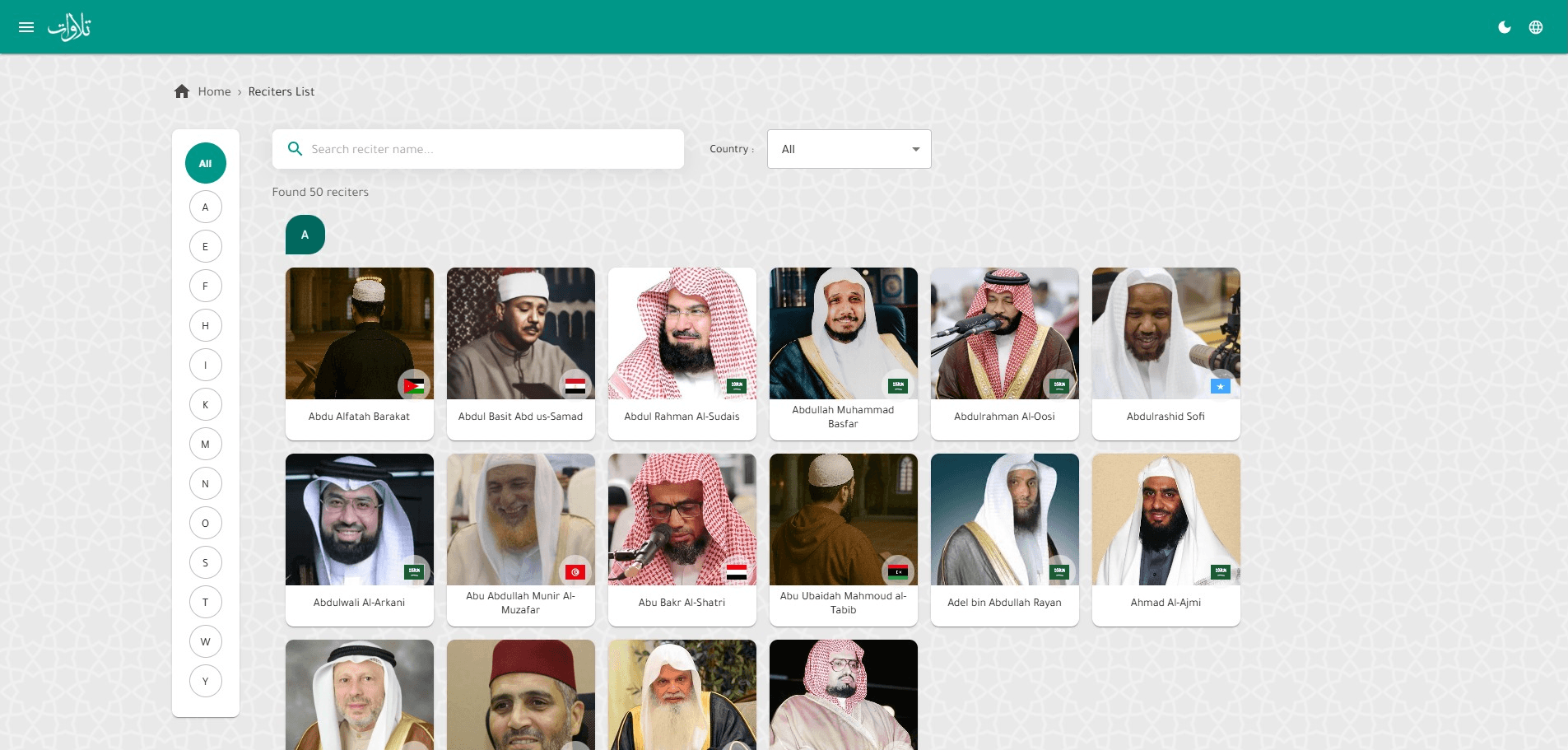Viewport: 1568px width, 750px height.
Task: Filter reciters by letter K
Action: pos(206,404)
